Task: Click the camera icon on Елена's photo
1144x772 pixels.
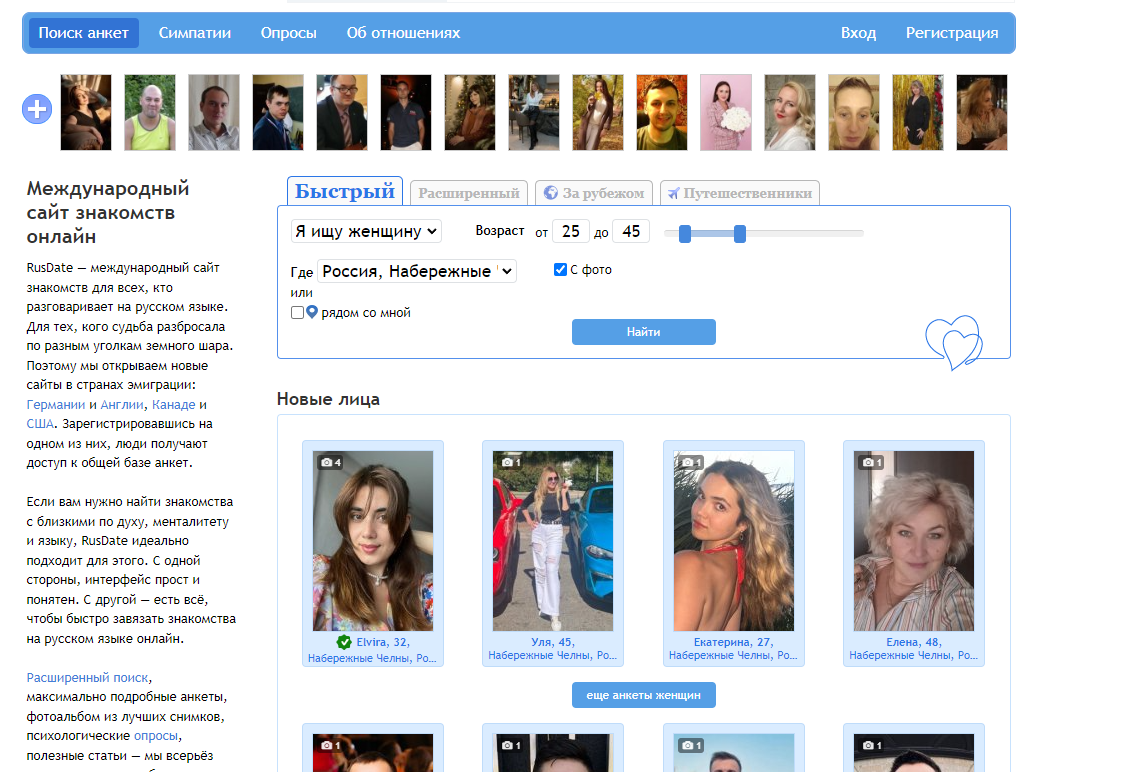Action: pyautogui.click(x=872, y=462)
